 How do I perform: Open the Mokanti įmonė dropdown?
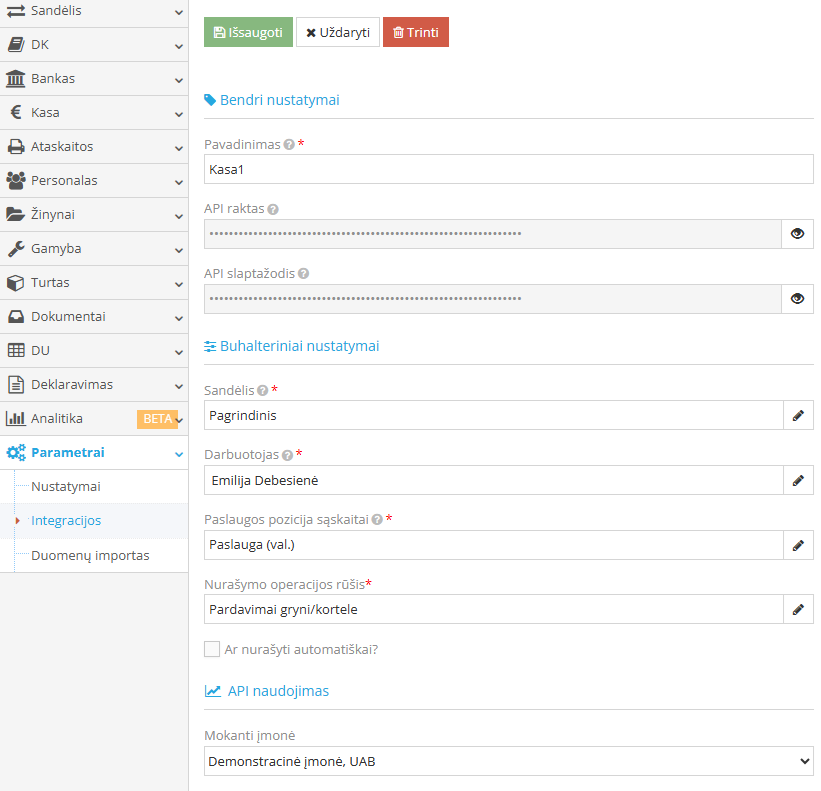coord(508,761)
